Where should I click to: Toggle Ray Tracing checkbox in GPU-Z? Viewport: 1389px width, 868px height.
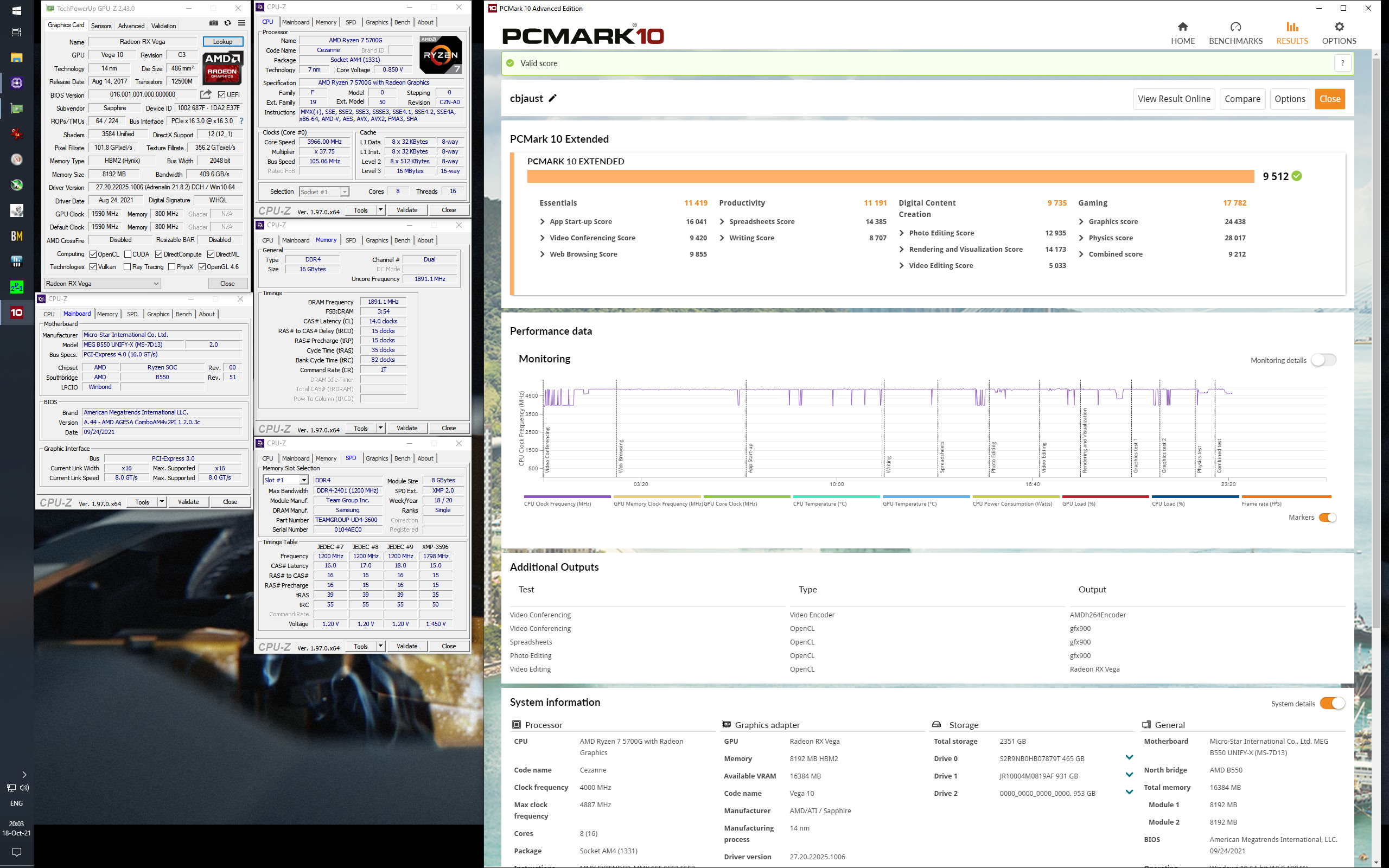coord(128,267)
